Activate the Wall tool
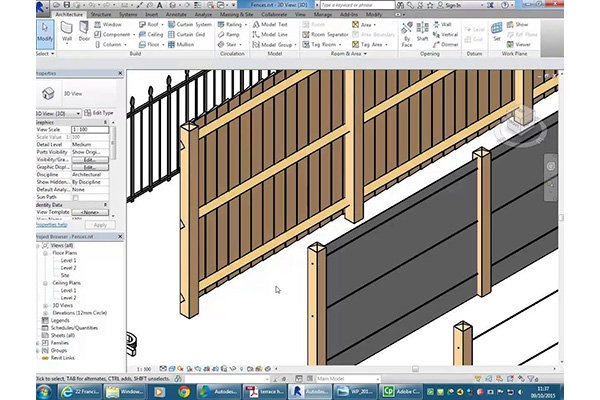Screen dimensions: 600x400 click(67, 32)
